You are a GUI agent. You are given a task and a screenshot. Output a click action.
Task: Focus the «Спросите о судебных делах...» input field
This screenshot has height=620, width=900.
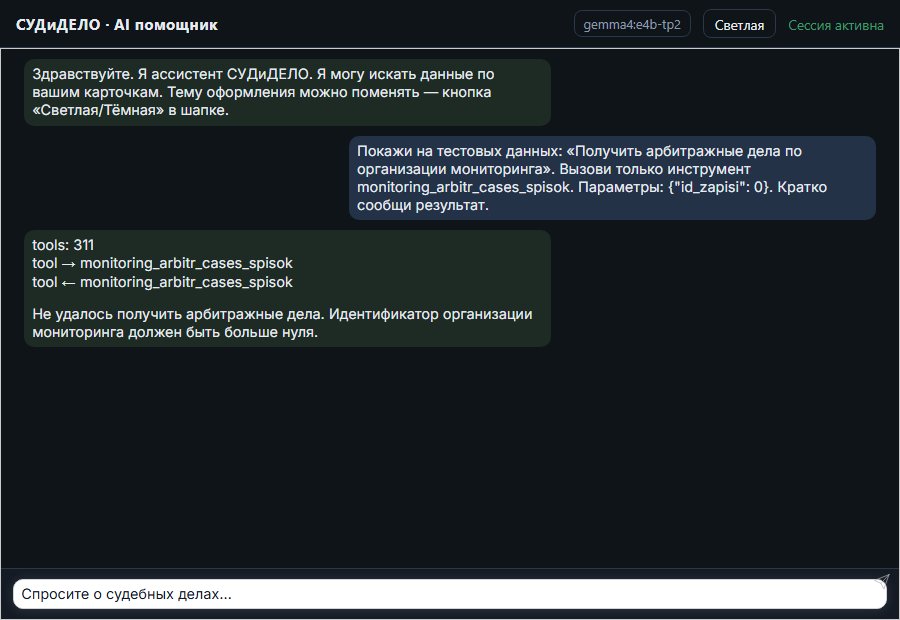coord(449,594)
